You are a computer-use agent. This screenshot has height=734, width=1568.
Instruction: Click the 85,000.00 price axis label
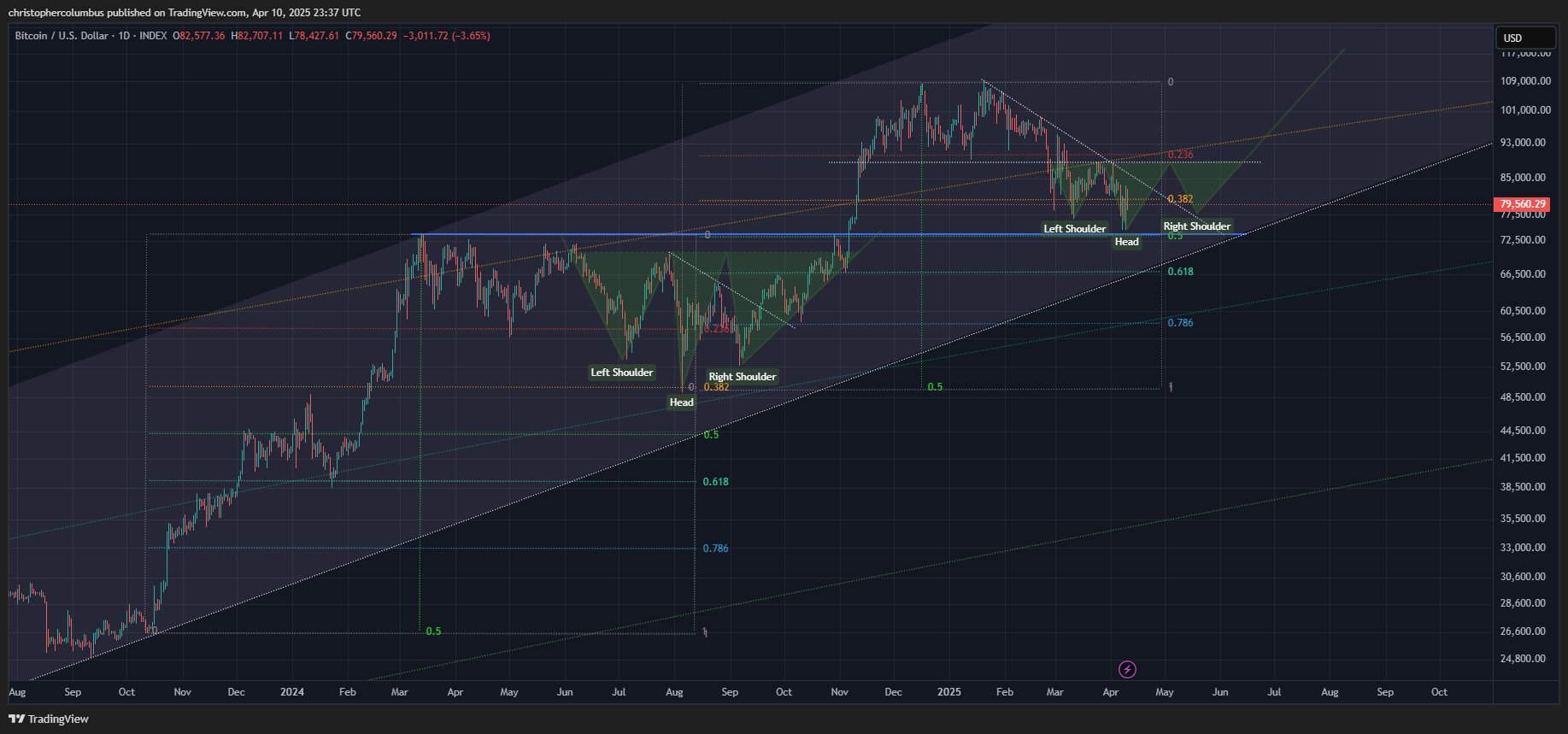click(1524, 178)
